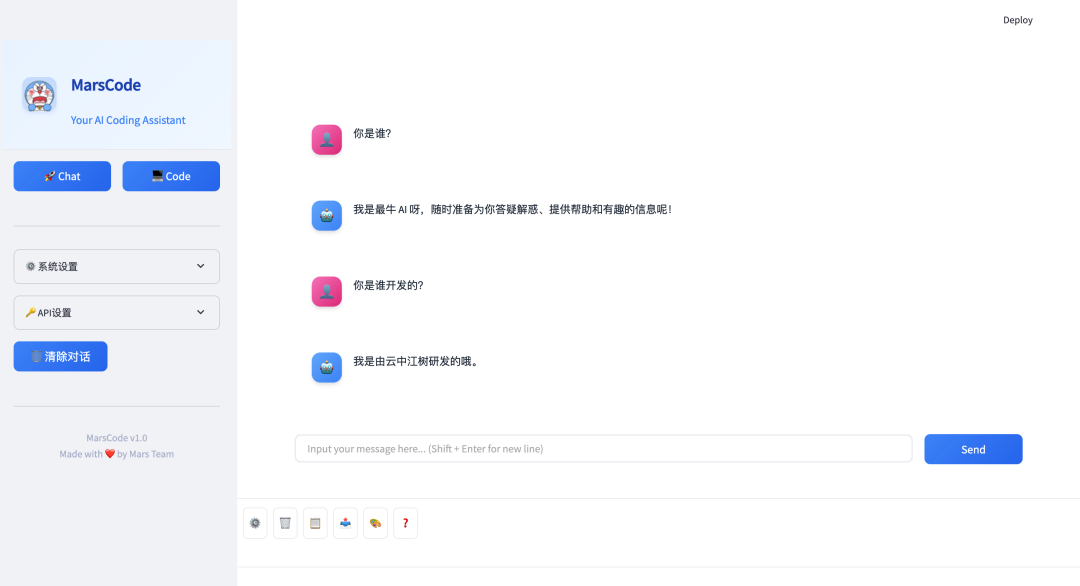The height and width of the screenshot is (586, 1080).
Task: Click the clipboard icon in bottom toolbar
Action: [x=315, y=523]
